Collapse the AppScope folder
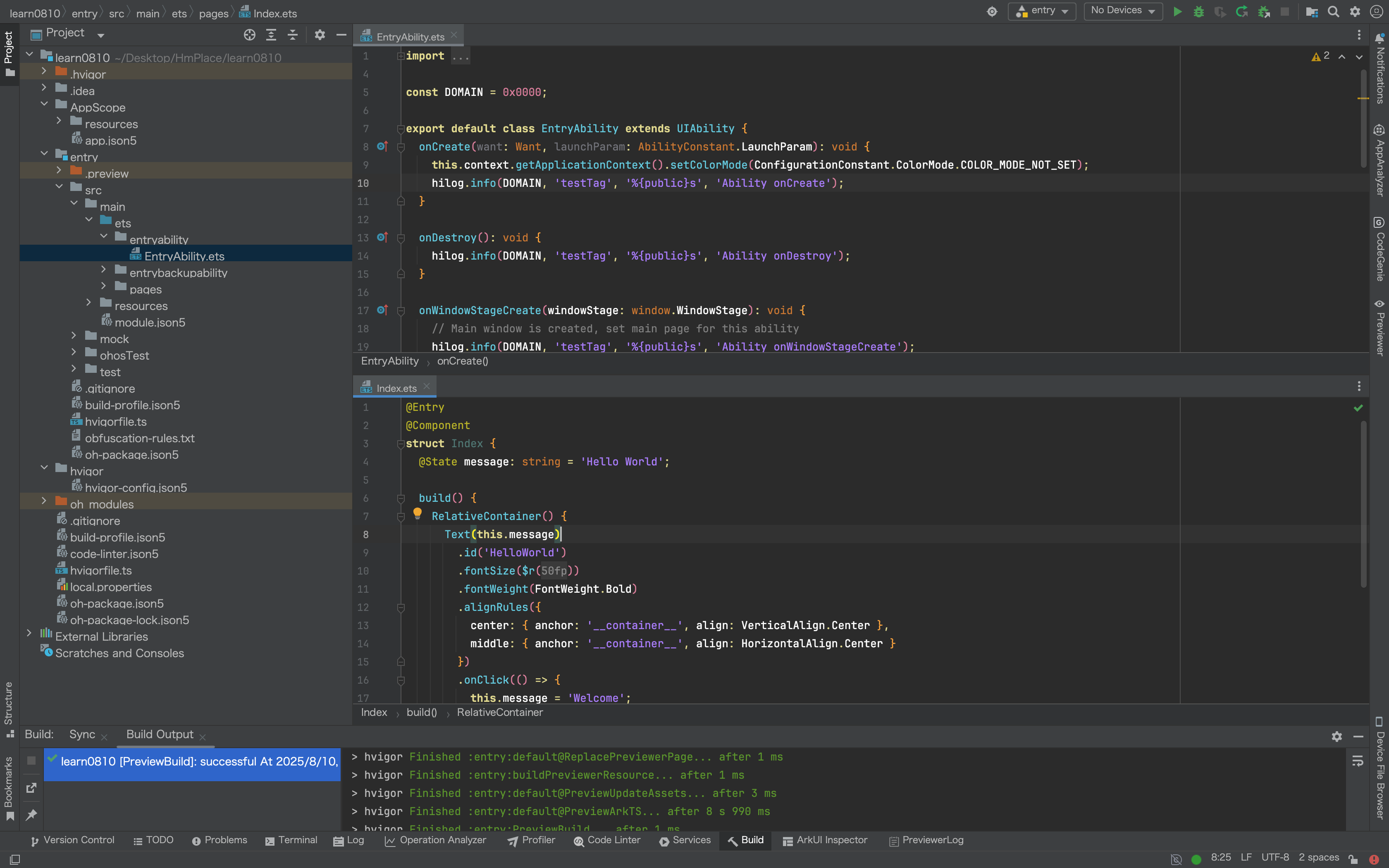1389x868 pixels. pyautogui.click(x=44, y=104)
